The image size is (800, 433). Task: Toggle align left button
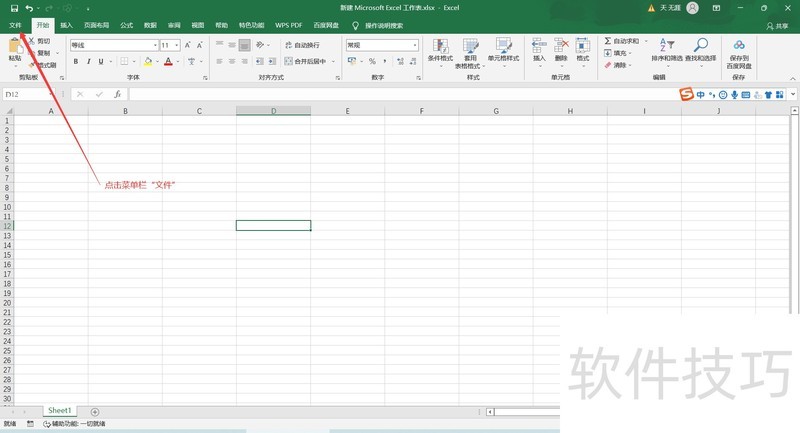point(219,61)
